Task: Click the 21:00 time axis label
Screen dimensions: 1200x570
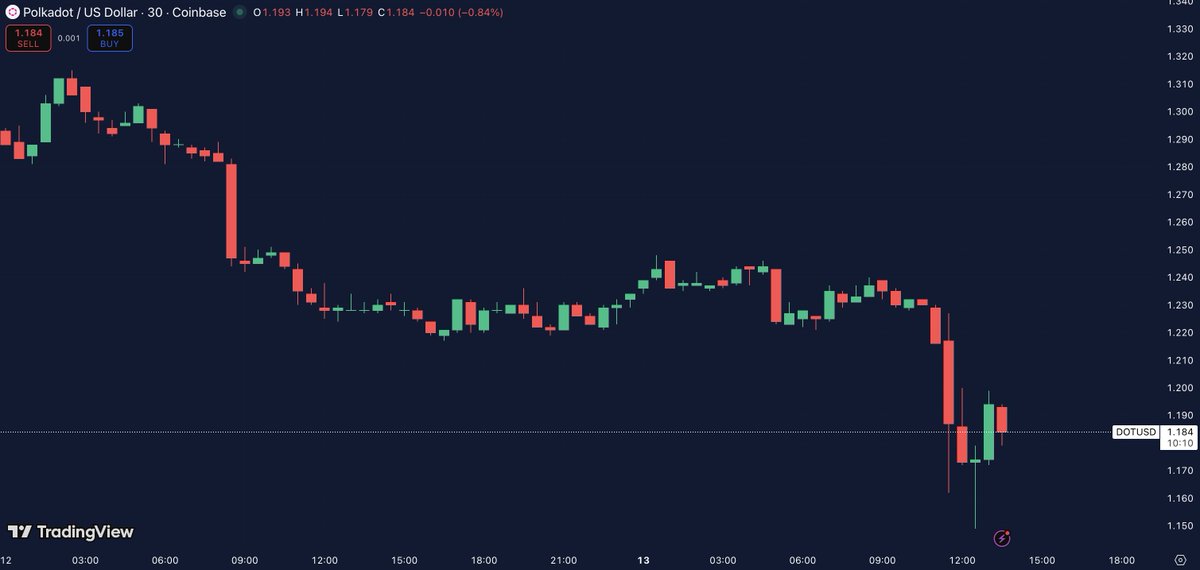Action: click(564, 560)
